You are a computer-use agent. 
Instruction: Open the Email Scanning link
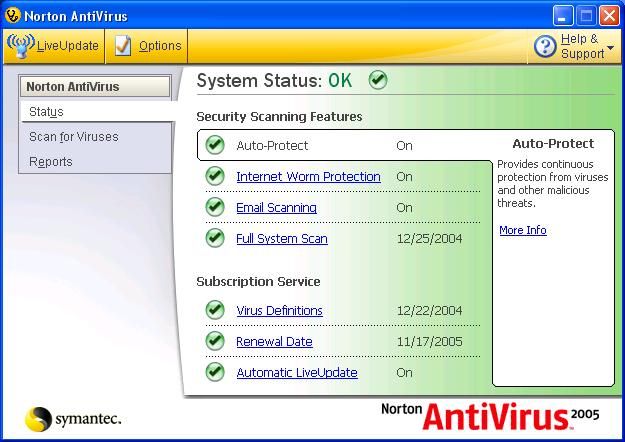[x=277, y=208]
